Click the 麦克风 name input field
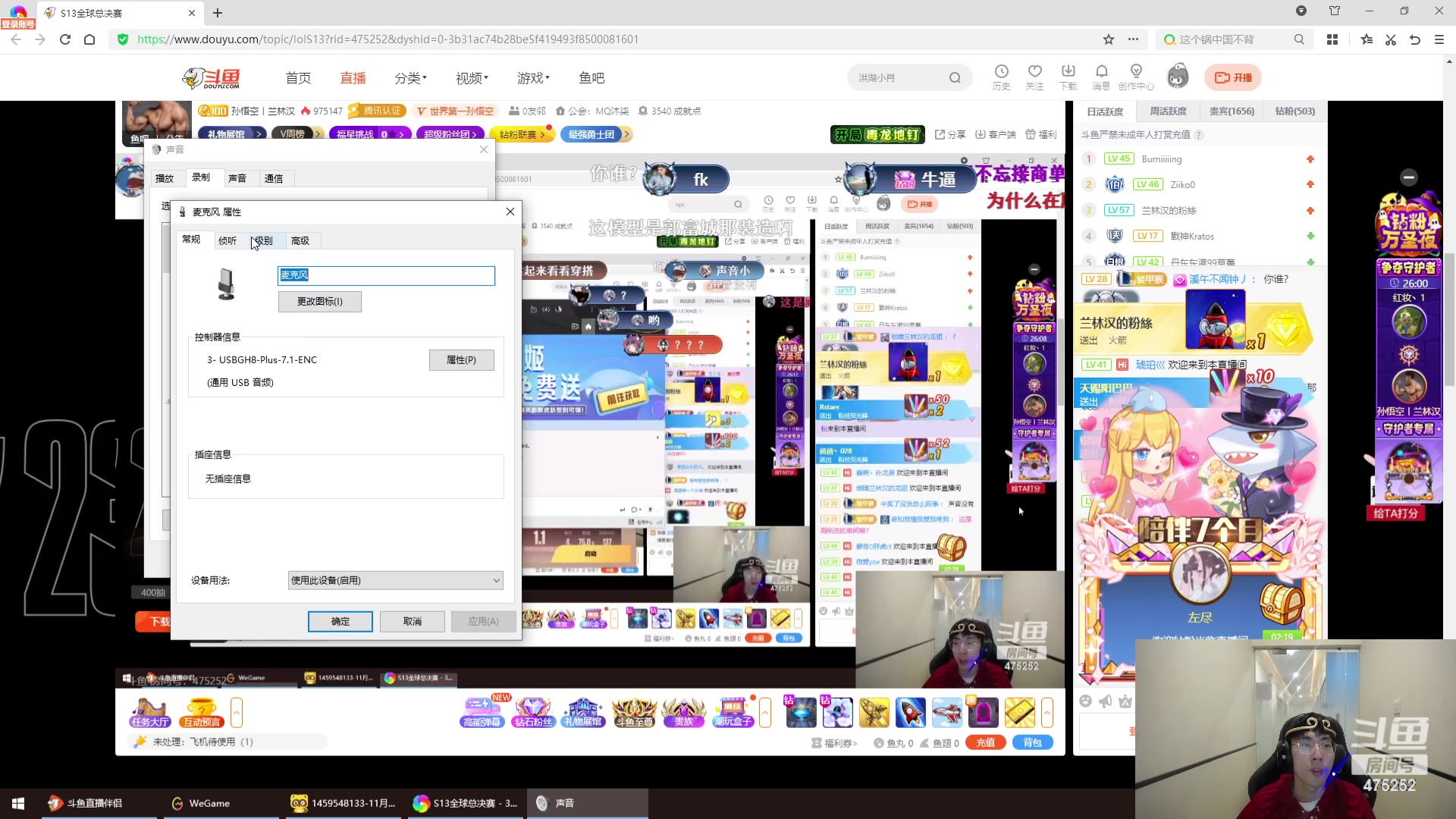The width and height of the screenshot is (1456, 819). click(x=386, y=275)
